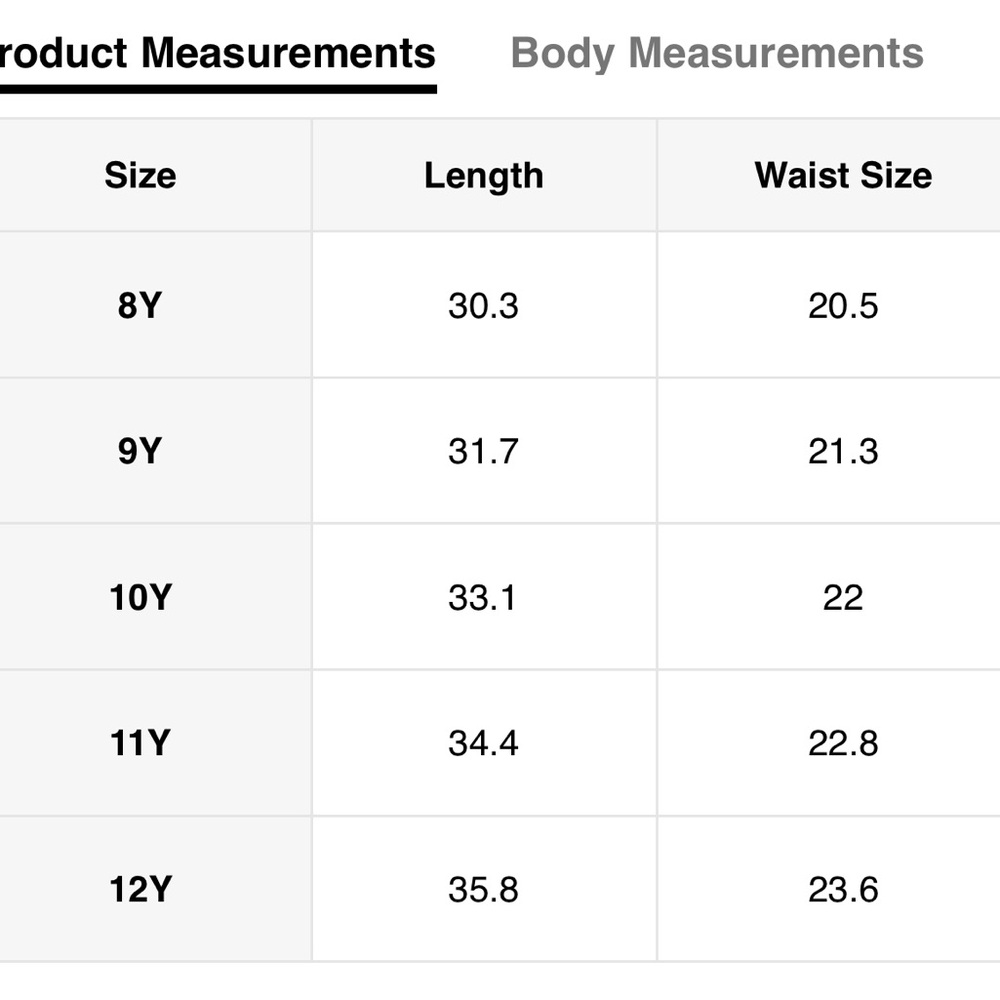The image size is (1000, 1000).
Task: Select the 11Y size row label
Action: [140, 743]
